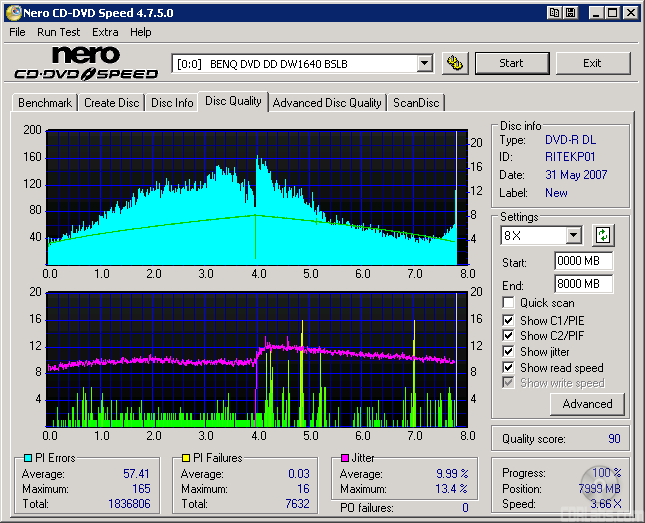
Task: Open the 8X speed dropdown
Action: (x=573, y=236)
